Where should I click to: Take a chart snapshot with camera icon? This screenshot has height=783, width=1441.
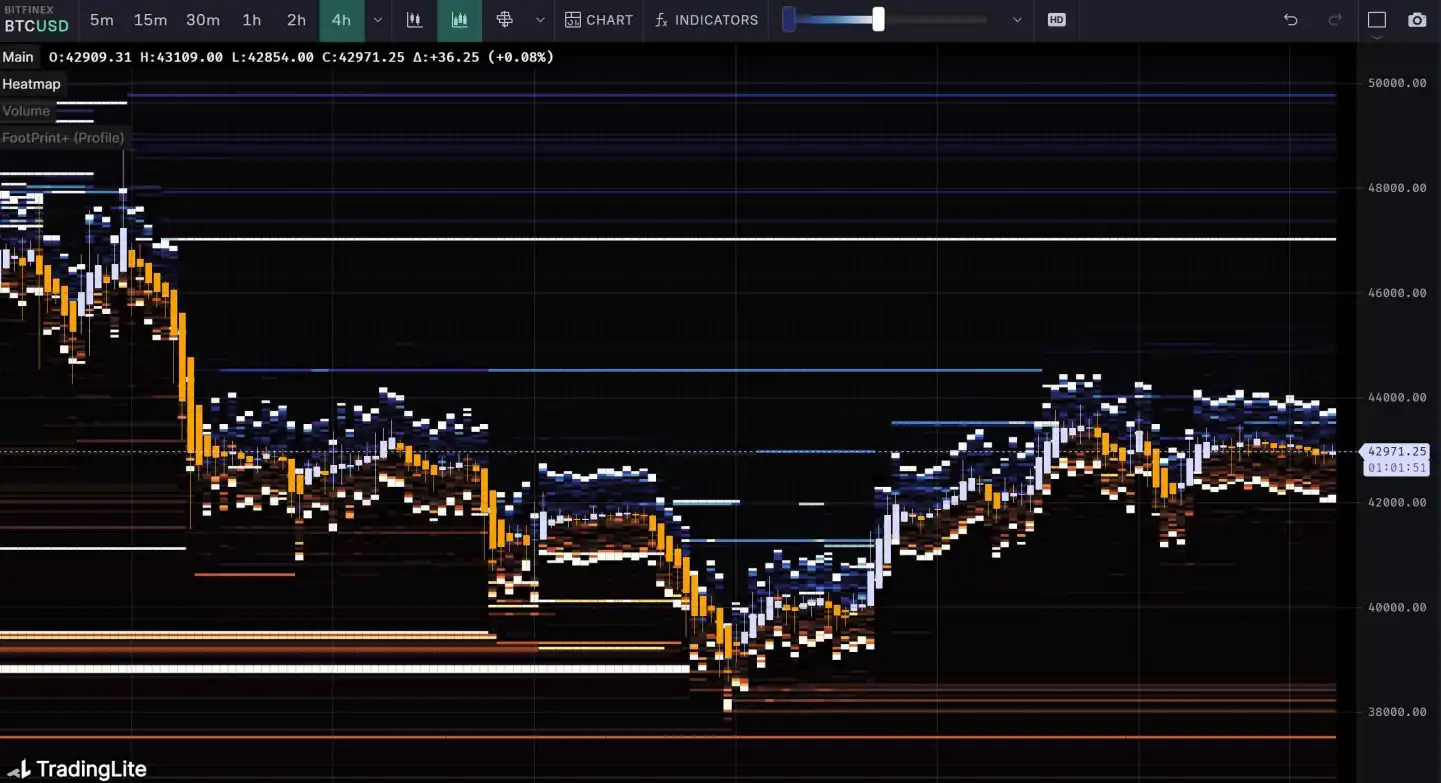(1417, 20)
